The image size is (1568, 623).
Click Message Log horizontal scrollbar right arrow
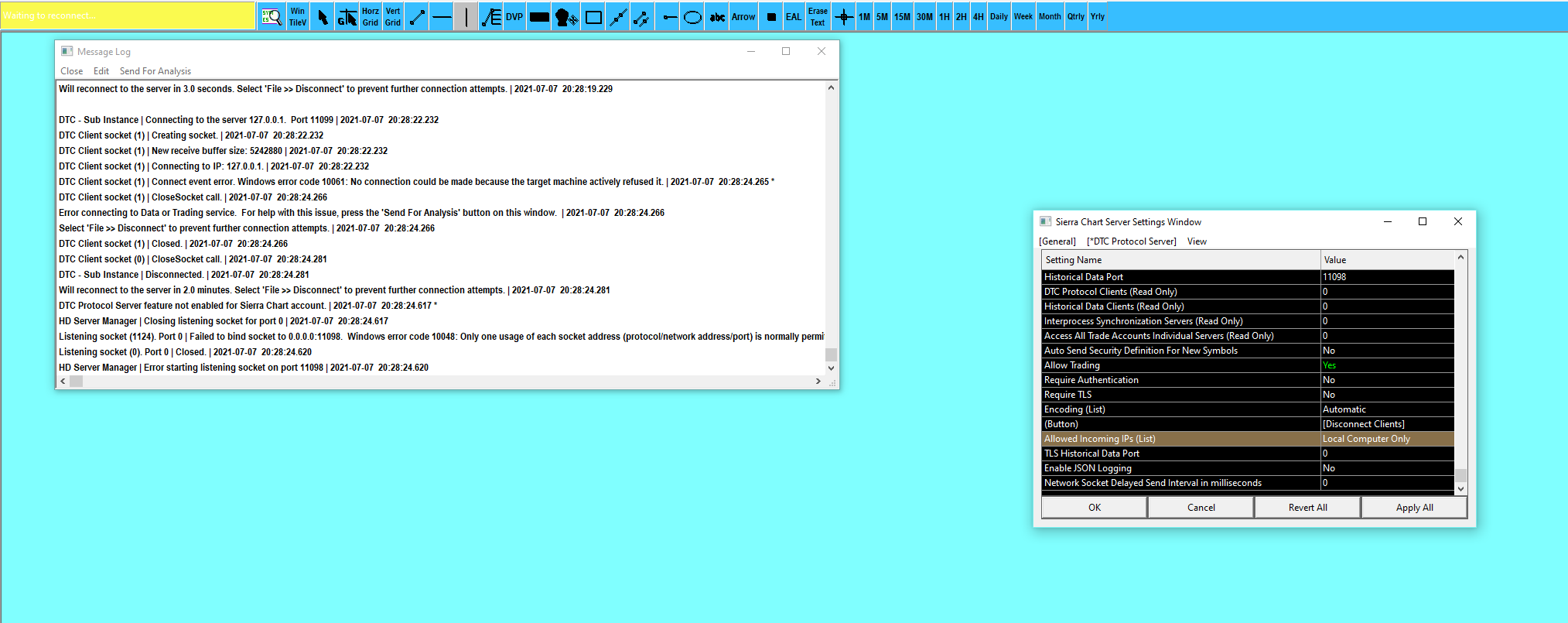coord(818,382)
